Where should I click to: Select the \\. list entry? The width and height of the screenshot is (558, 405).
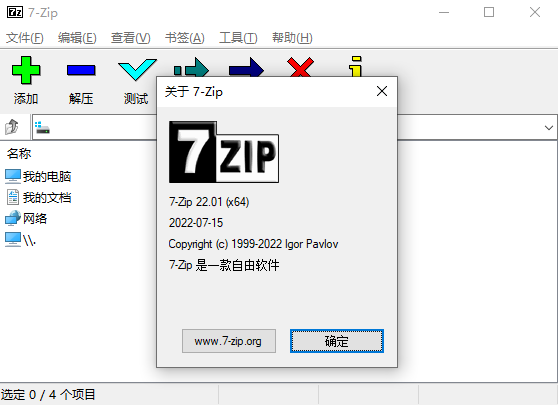coord(20,240)
